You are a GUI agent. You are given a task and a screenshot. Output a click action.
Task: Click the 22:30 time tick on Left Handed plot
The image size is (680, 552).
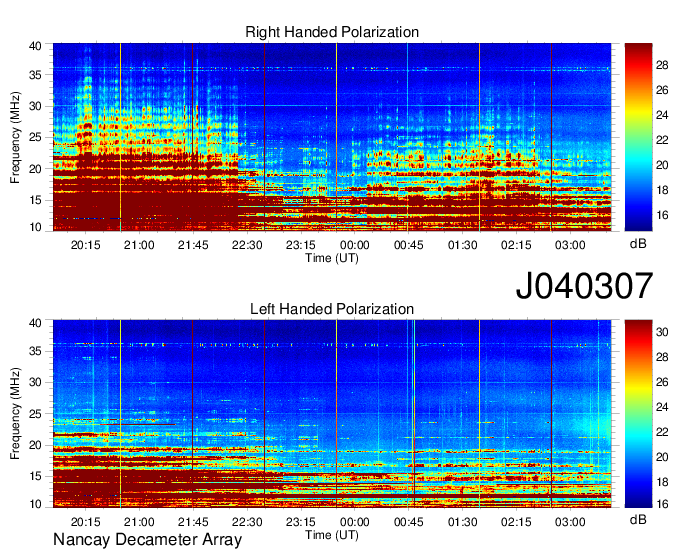[247, 522]
